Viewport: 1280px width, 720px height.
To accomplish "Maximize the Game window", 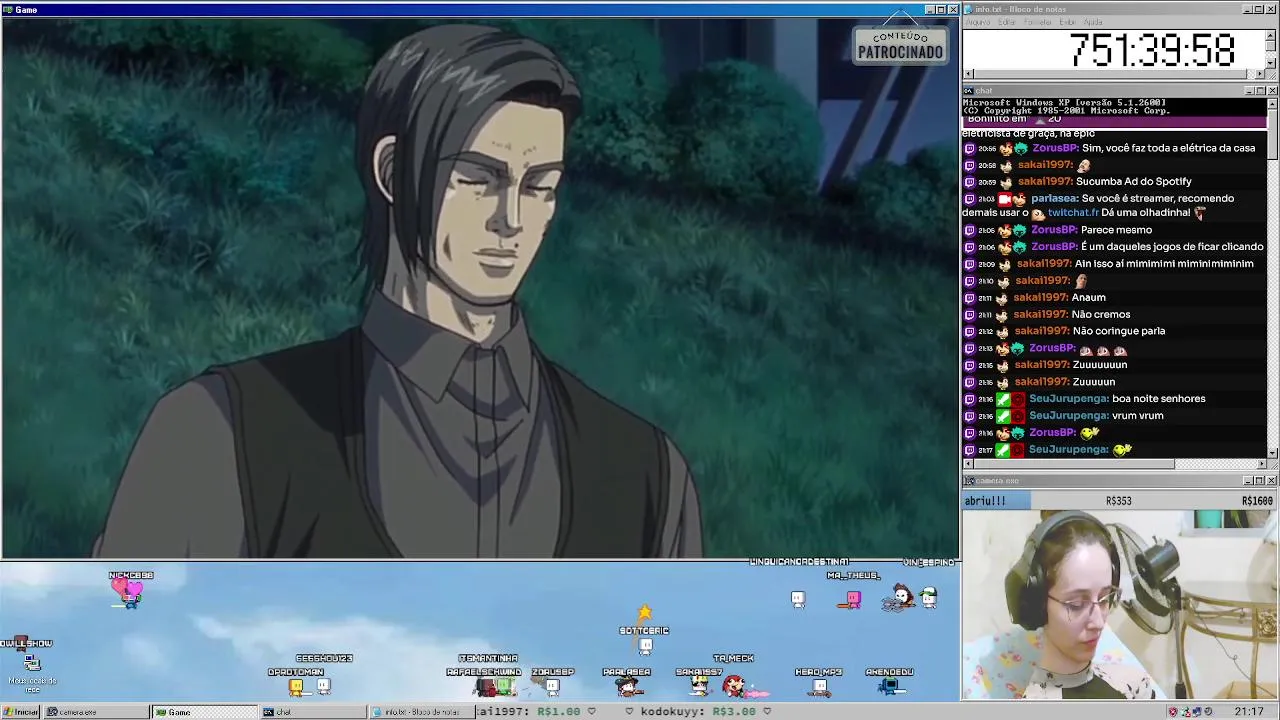I will tap(941, 9).
